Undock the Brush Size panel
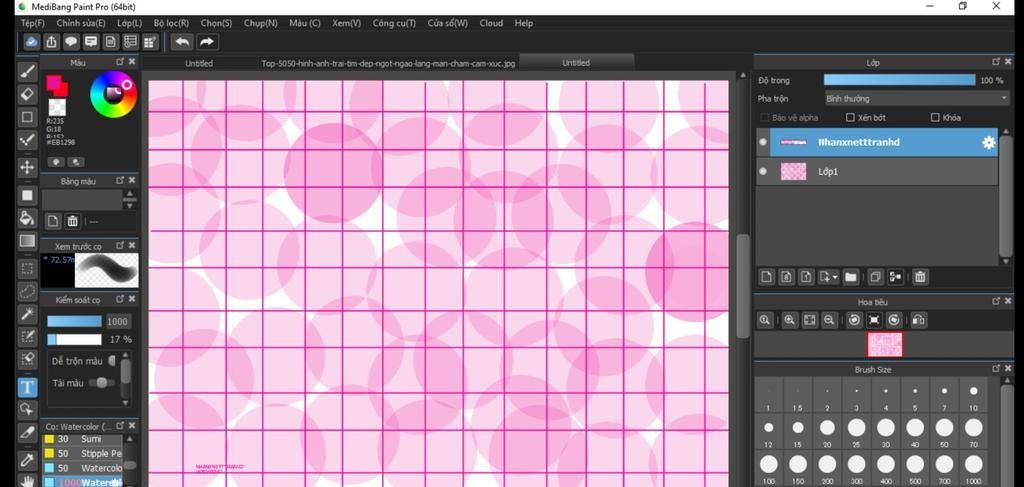The width and height of the screenshot is (1024, 487). 996,369
